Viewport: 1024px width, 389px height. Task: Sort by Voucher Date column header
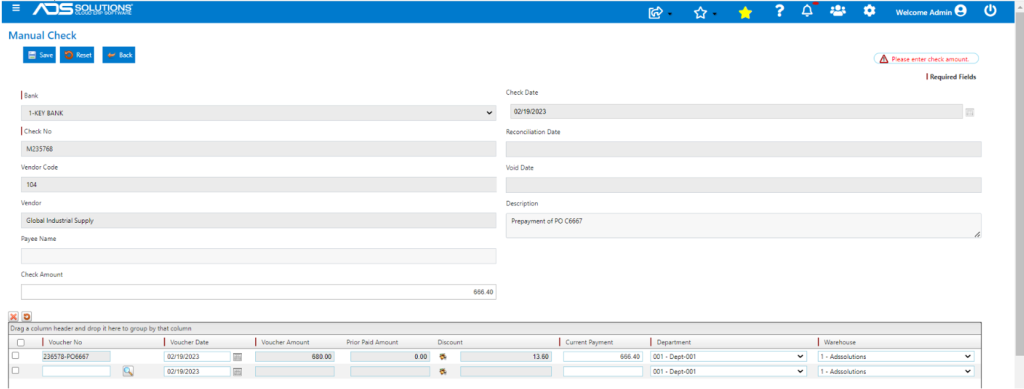click(x=189, y=342)
